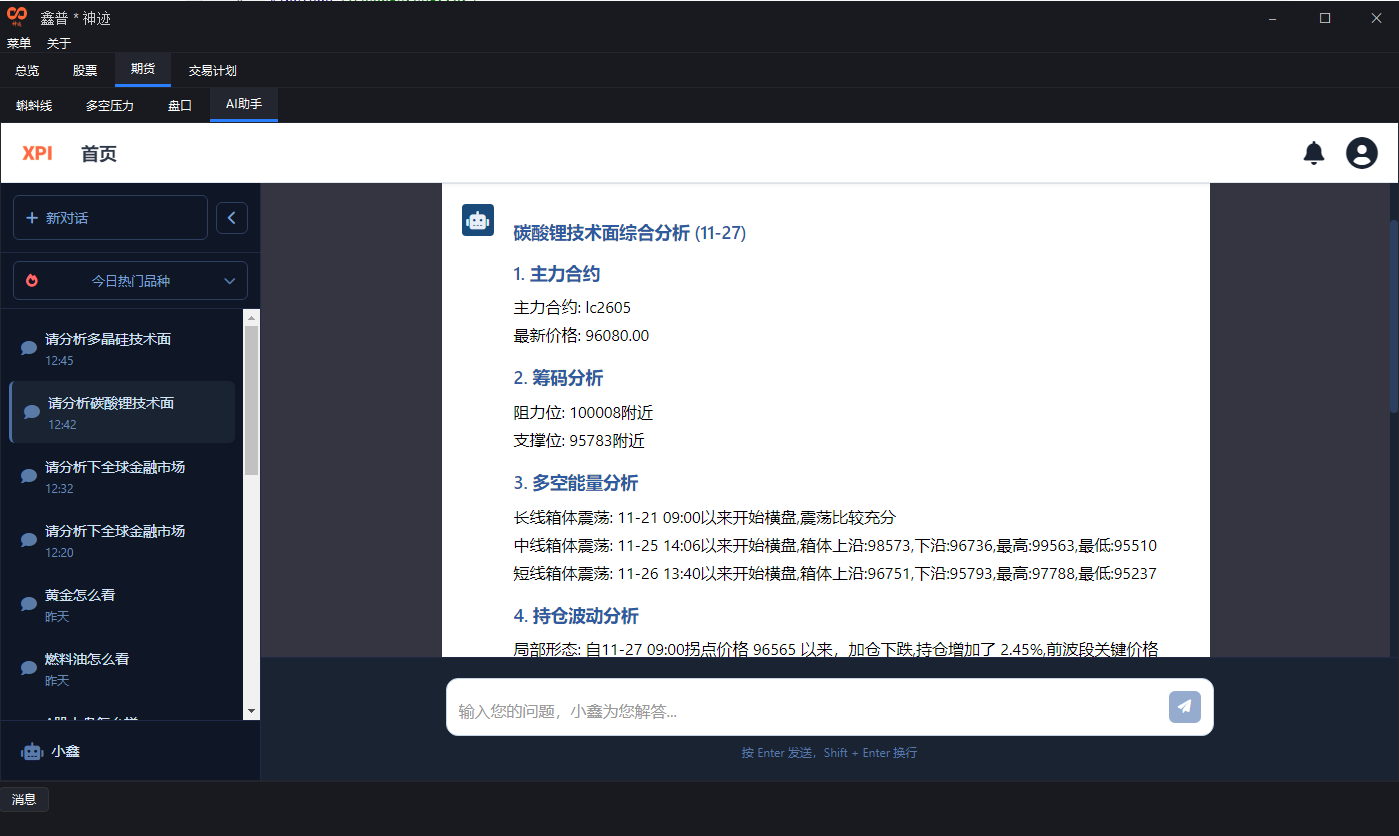Click the robot avatar above the lithium analysis

pos(478,220)
